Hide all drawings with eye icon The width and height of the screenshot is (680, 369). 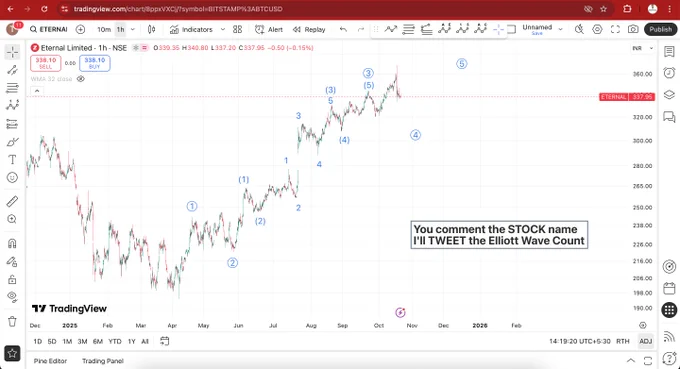pos(12,297)
